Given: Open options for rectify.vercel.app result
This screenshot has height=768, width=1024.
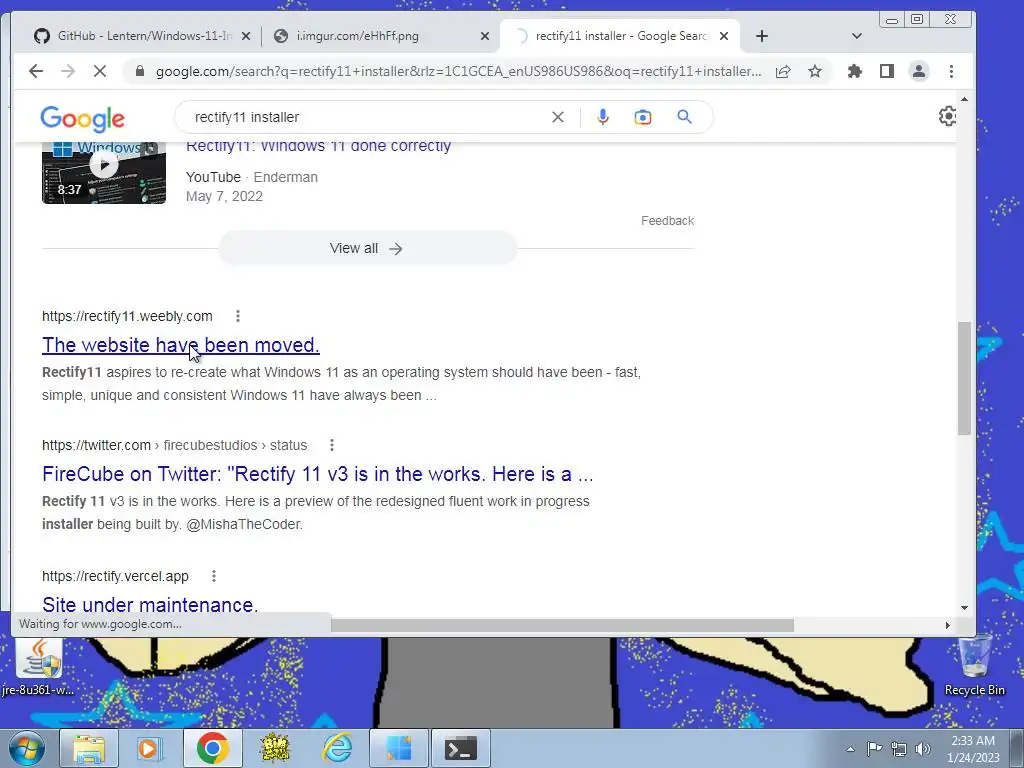Looking at the screenshot, I should (x=214, y=576).
